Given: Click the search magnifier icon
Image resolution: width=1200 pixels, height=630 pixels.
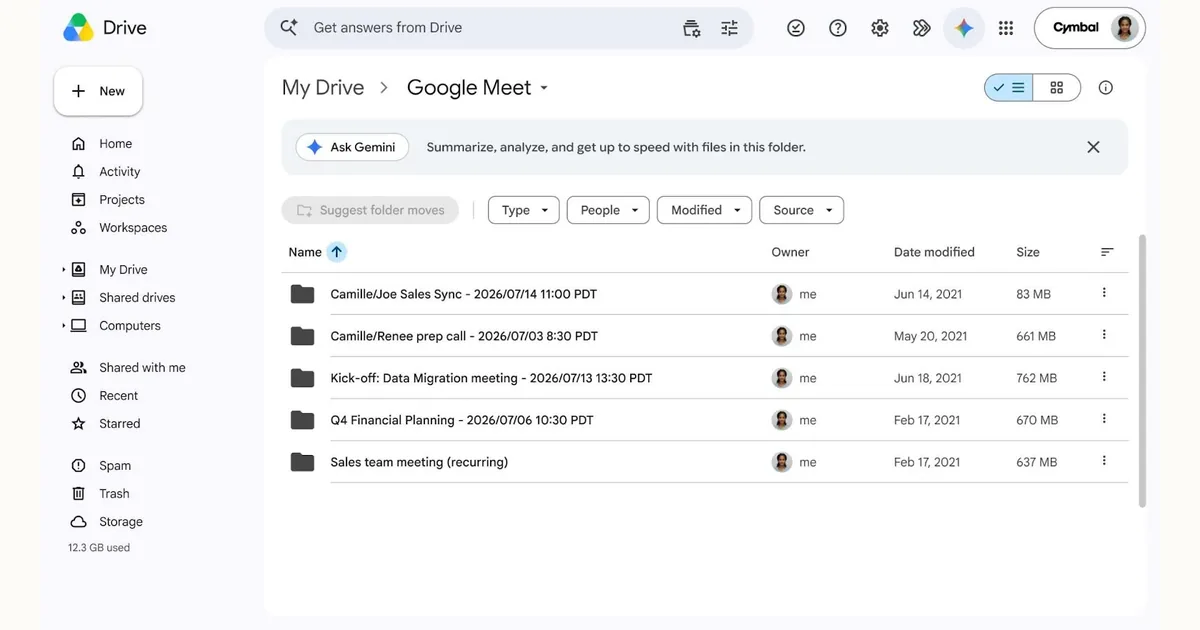Looking at the screenshot, I should pyautogui.click(x=289, y=28).
